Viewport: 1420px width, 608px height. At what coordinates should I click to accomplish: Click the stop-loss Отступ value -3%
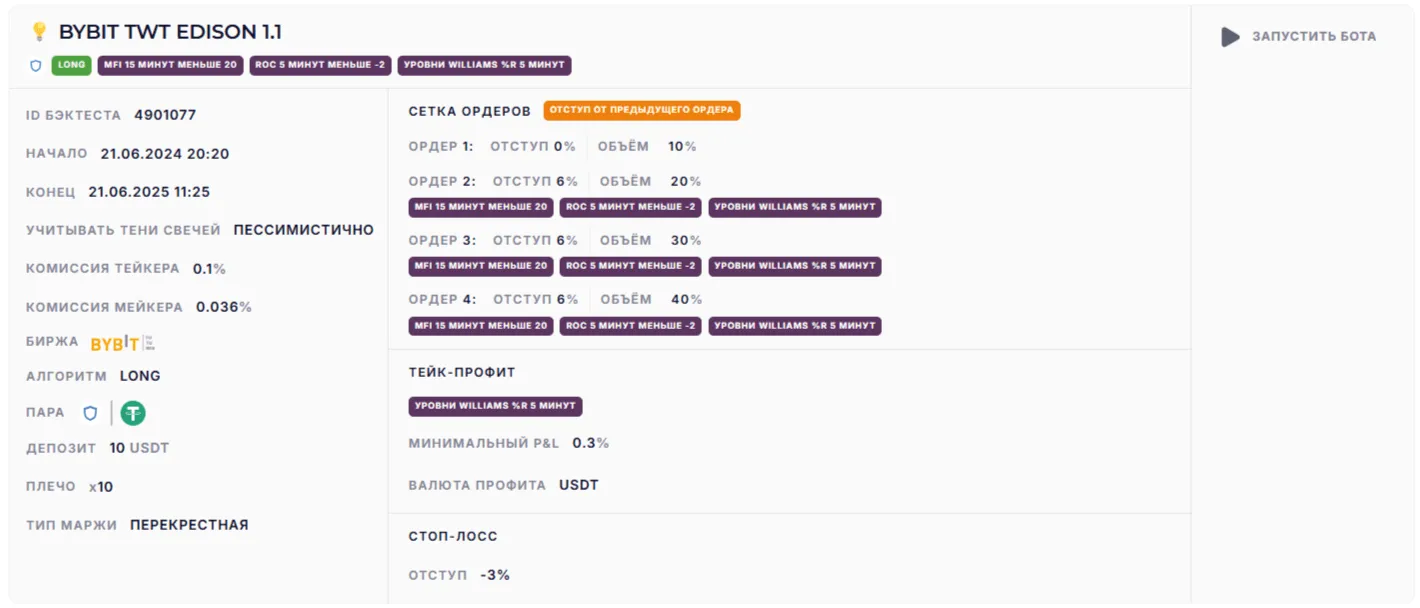tap(495, 575)
